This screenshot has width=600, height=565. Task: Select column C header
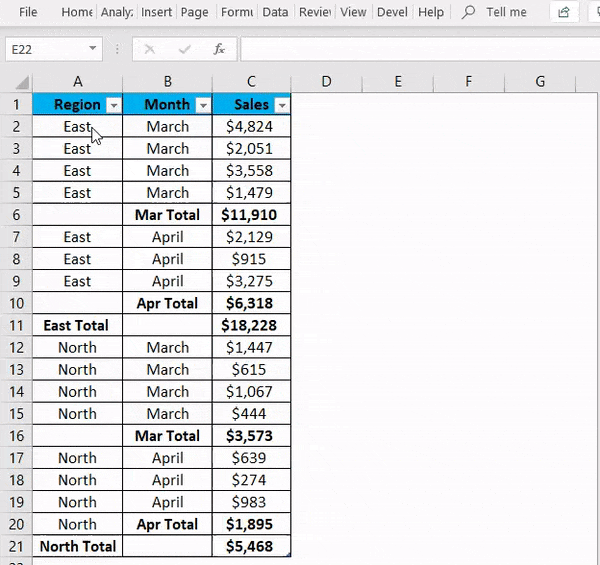click(x=251, y=81)
